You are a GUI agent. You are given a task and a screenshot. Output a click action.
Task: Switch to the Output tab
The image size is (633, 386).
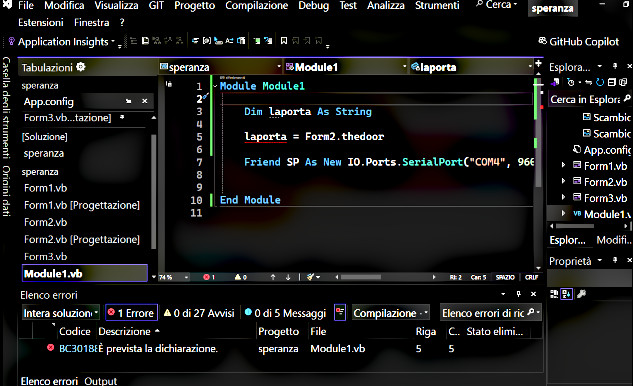[101, 381]
